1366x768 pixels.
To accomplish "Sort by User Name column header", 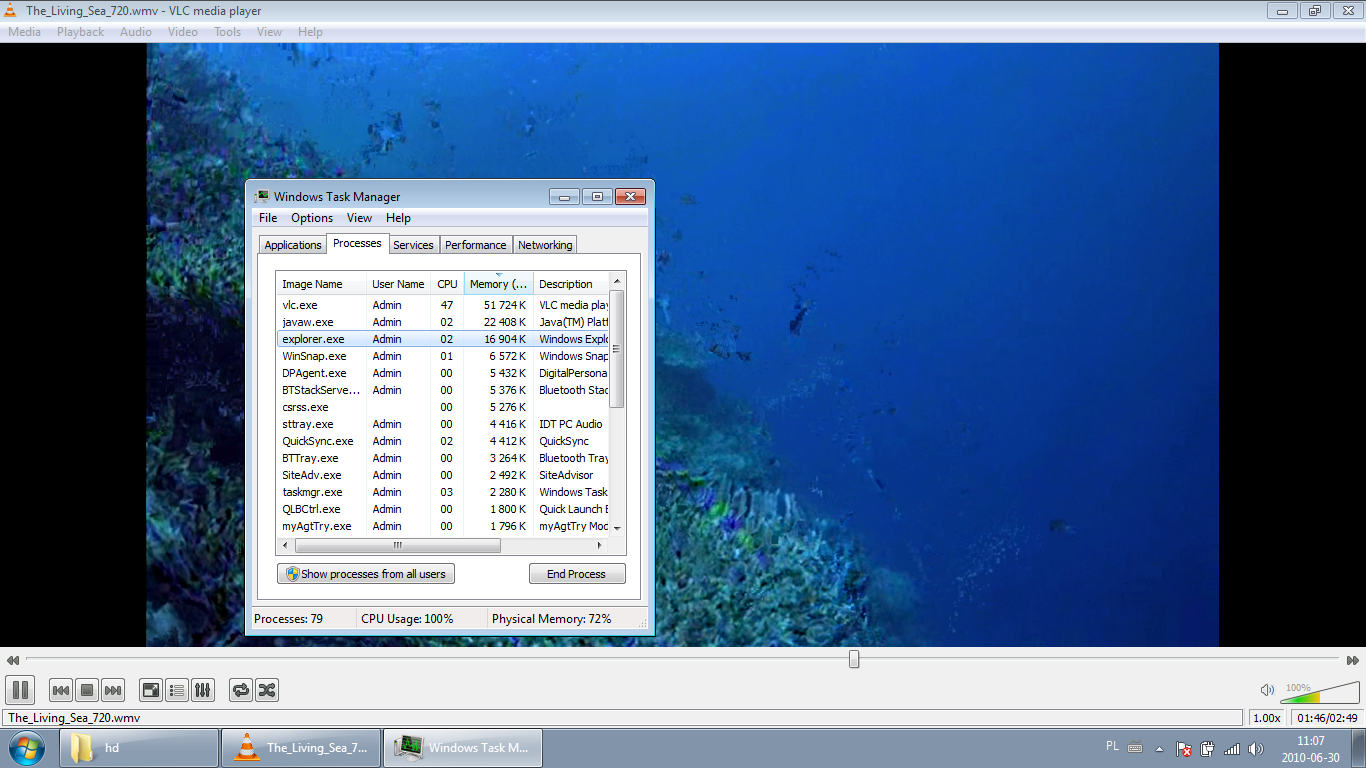I will pos(398,284).
